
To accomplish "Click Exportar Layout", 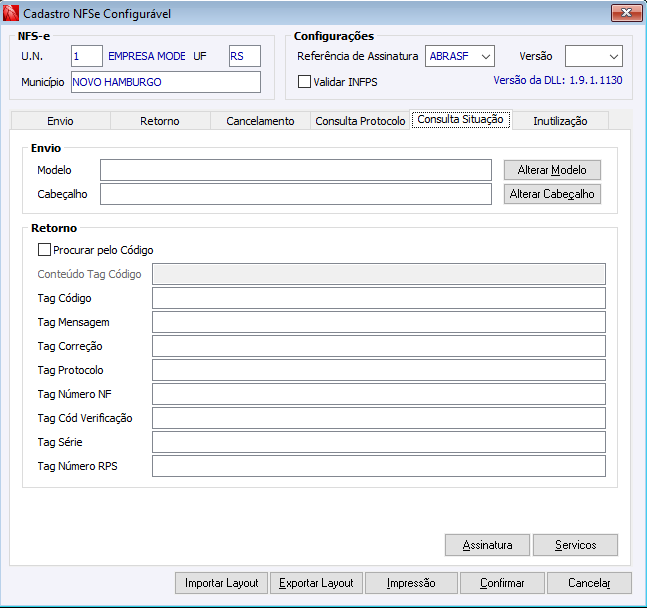I will point(316,583).
